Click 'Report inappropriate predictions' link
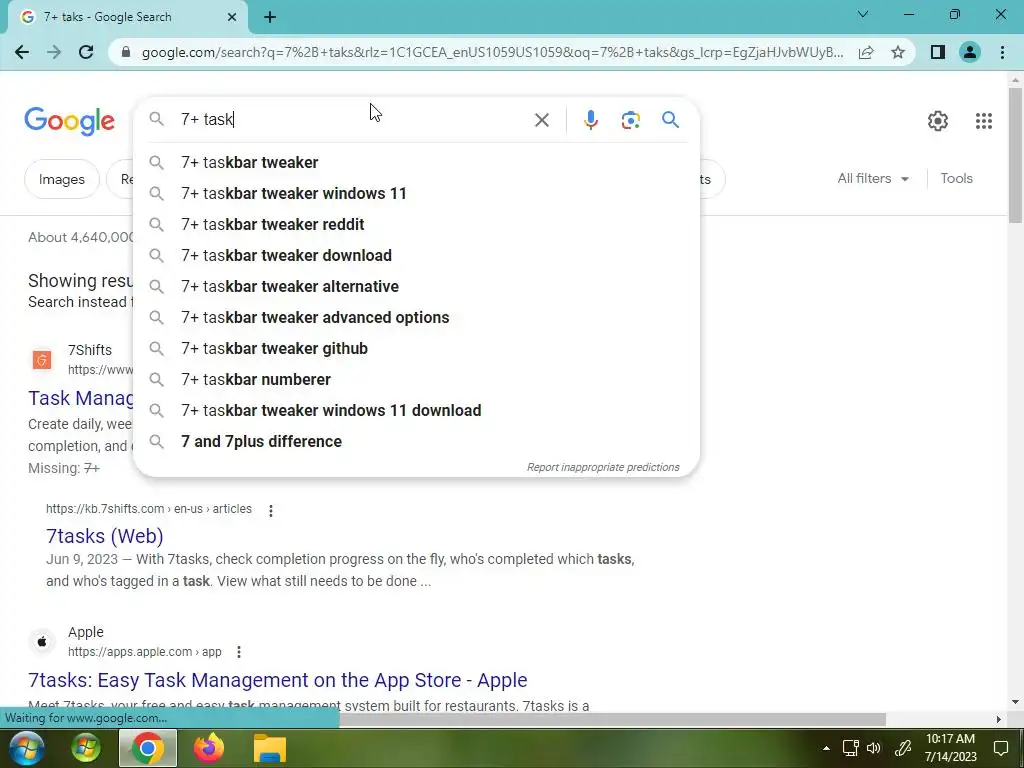The width and height of the screenshot is (1024, 768). click(x=603, y=467)
